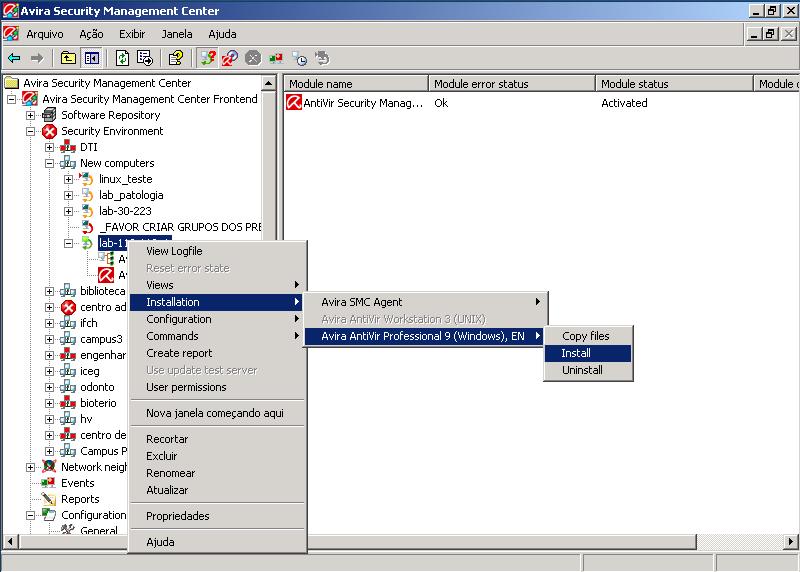Collapse the New computers node

tap(49, 164)
